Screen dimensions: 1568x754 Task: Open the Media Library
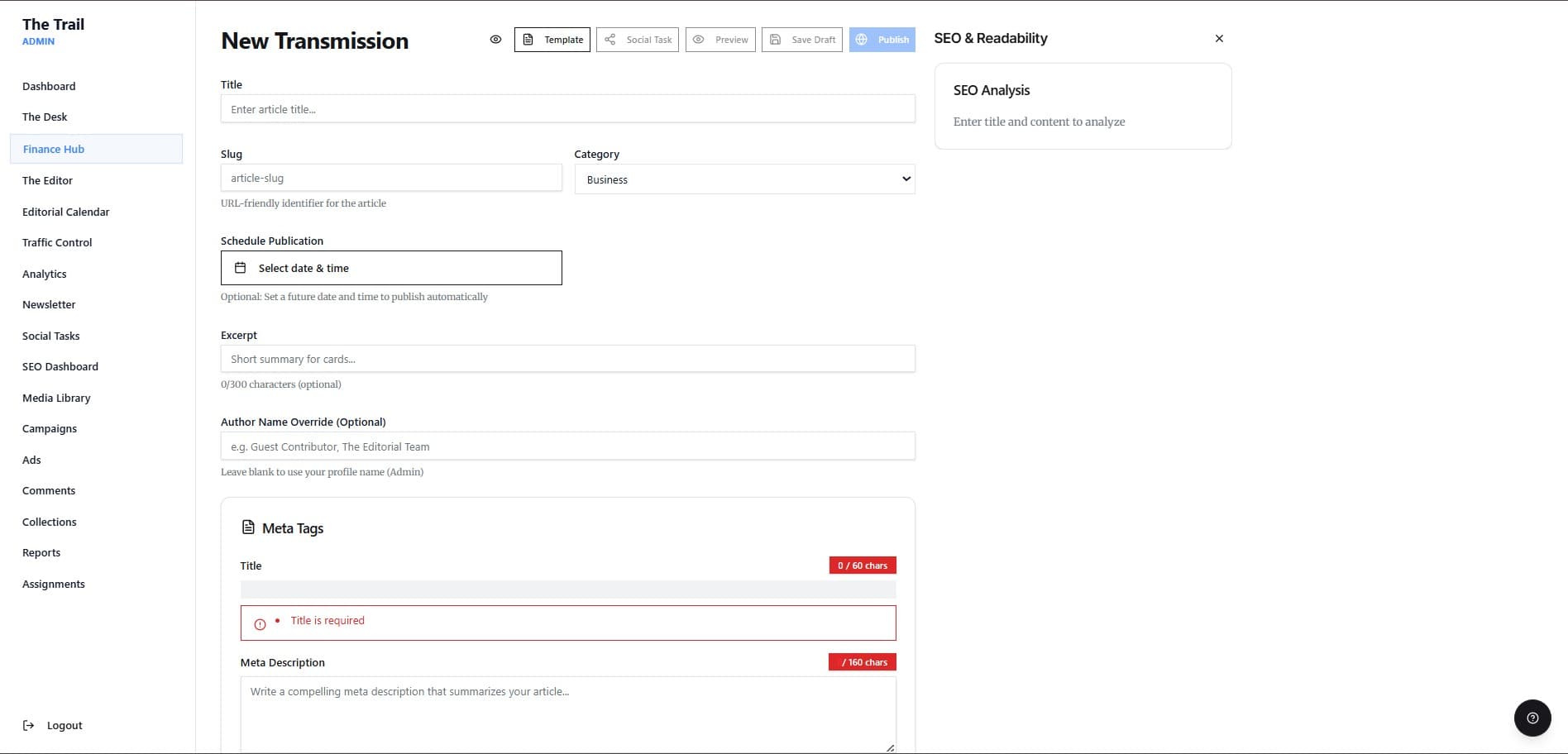click(x=56, y=398)
